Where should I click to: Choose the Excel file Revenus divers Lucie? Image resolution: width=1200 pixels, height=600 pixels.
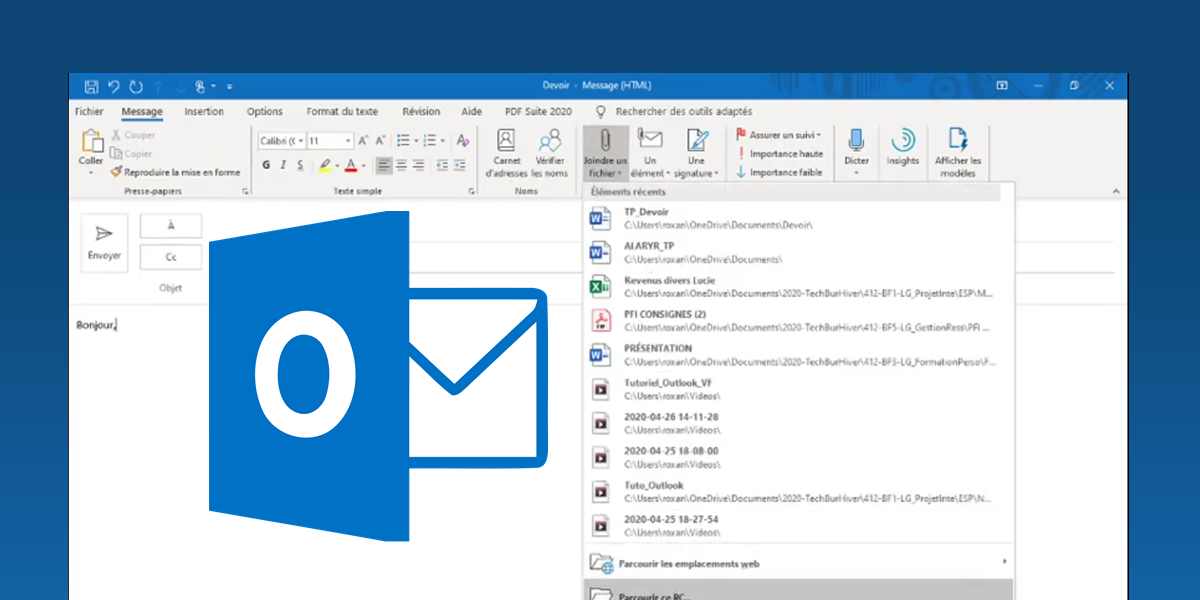pos(798,287)
